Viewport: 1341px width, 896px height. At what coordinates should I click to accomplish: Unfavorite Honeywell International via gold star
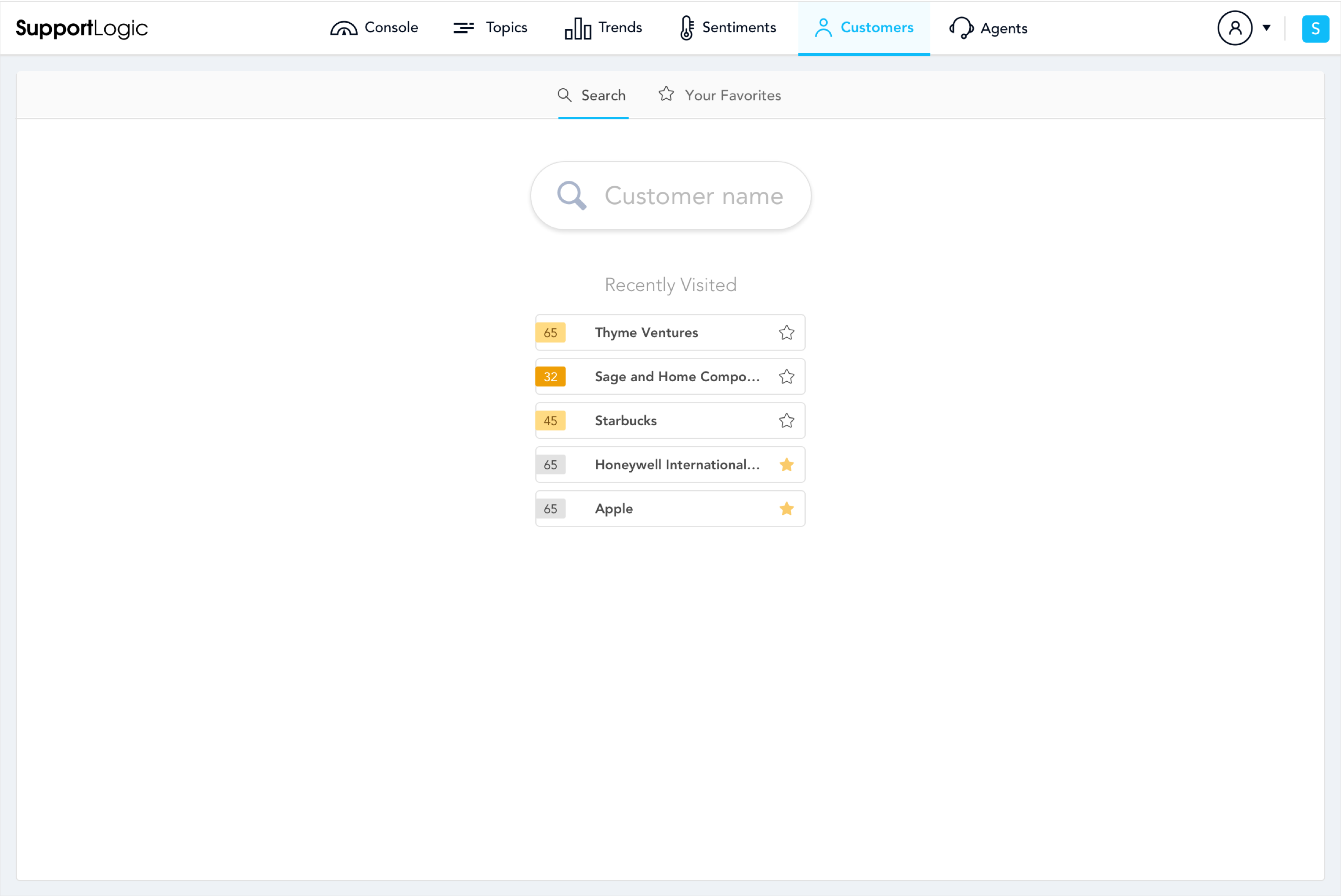786,465
